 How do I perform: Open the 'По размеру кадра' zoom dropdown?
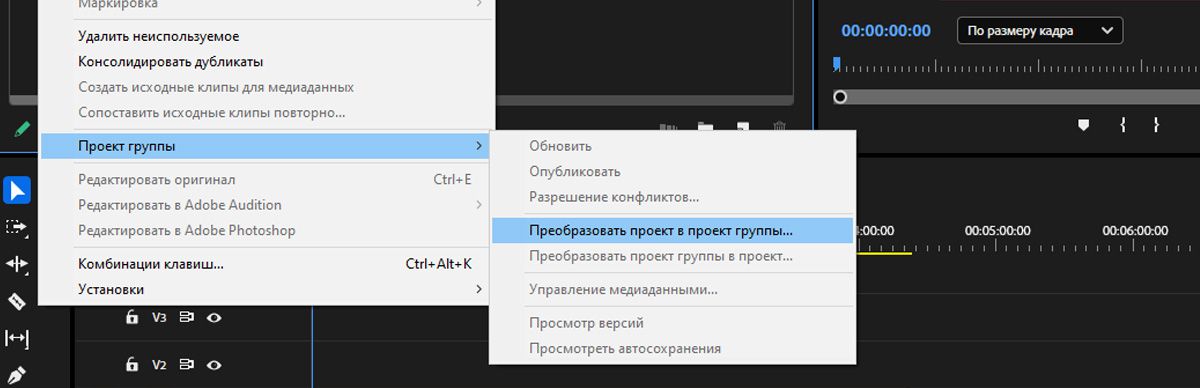1040,31
